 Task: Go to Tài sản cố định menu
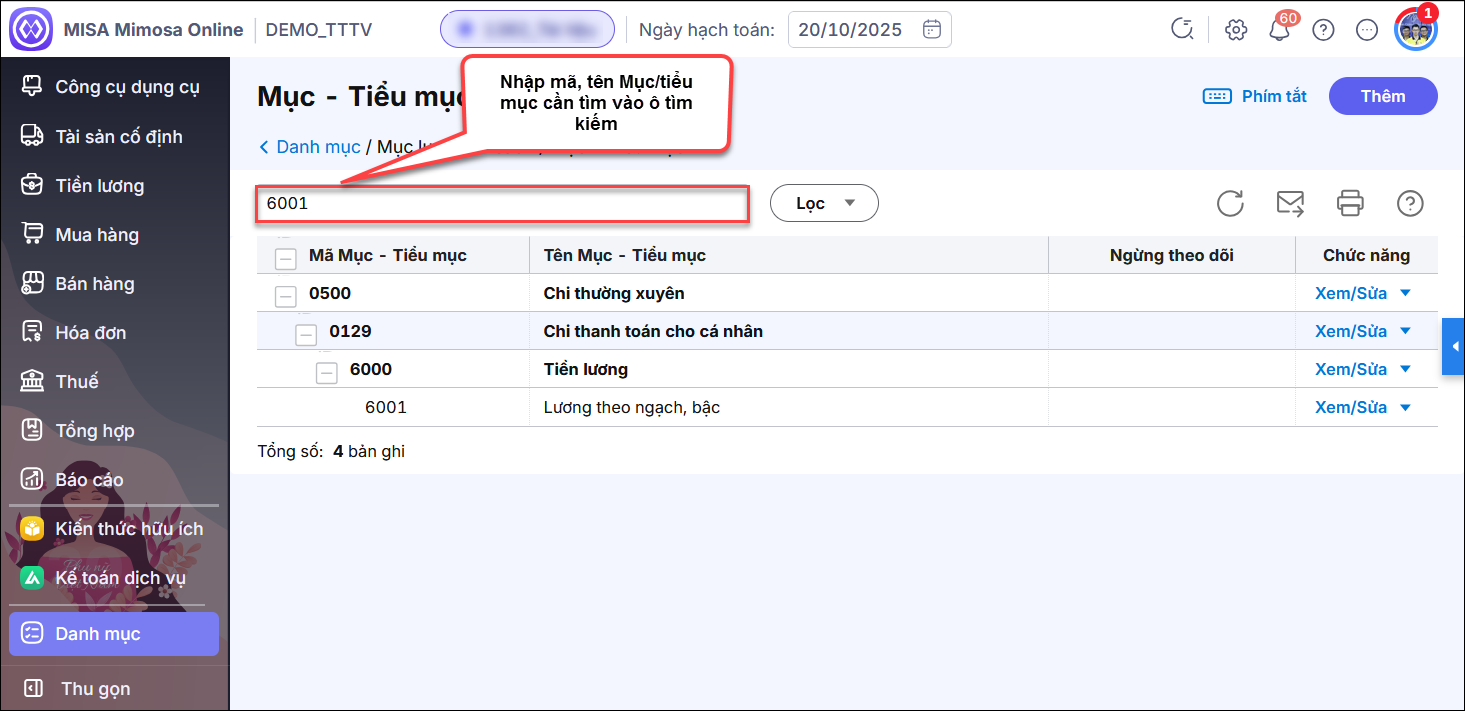tap(119, 136)
